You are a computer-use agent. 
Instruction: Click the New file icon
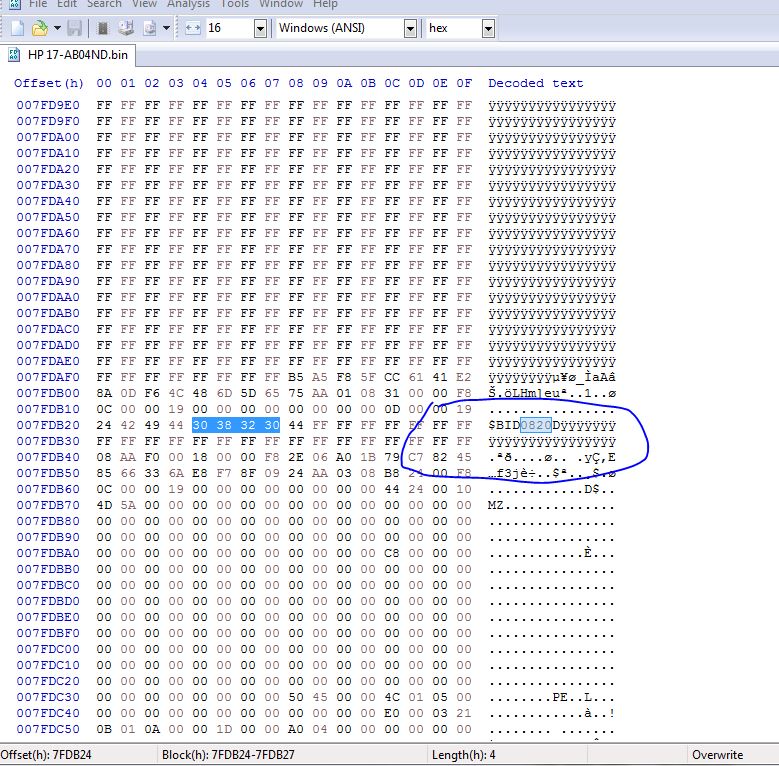pyautogui.click(x=17, y=28)
